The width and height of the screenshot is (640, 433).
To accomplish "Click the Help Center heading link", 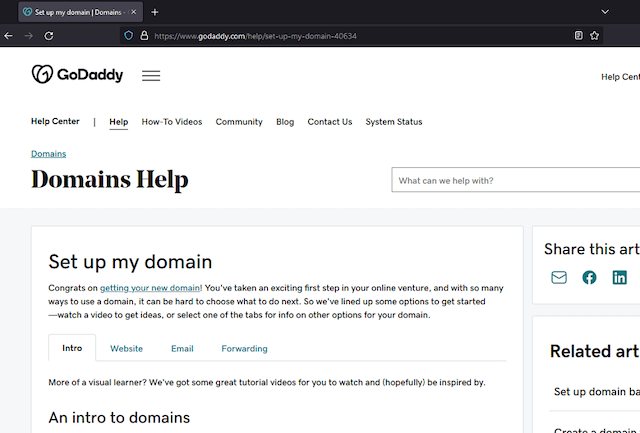I will point(55,121).
